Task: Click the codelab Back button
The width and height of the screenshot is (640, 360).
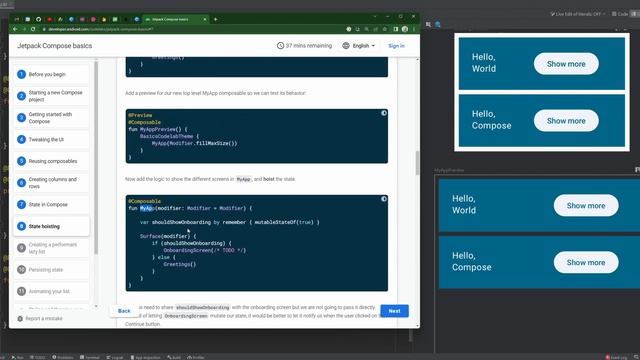Action: pos(124,311)
